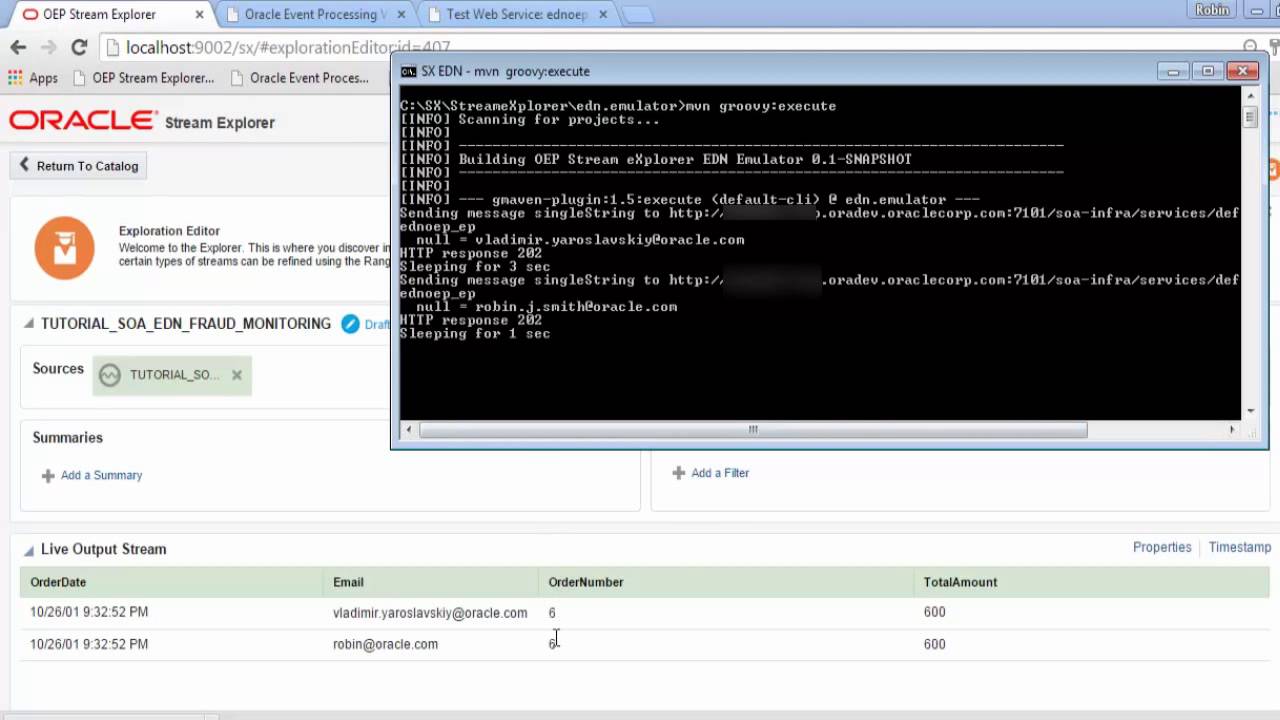This screenshot has width=1280, height=720.
Task: Close the Oracle Event Processing tab
Action: [x=400, y=14]
